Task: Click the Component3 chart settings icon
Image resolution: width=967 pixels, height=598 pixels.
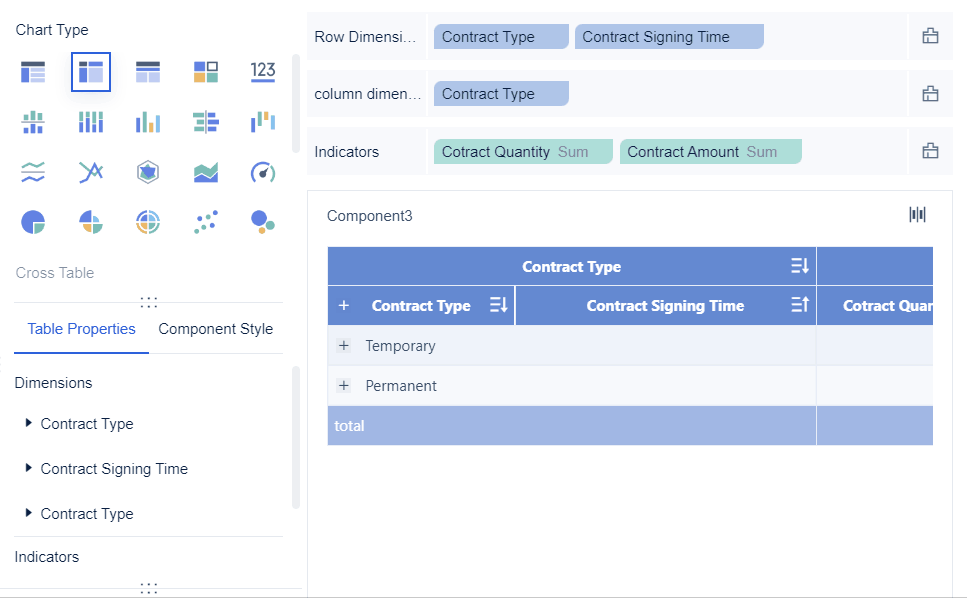Action: pos(917,214)
